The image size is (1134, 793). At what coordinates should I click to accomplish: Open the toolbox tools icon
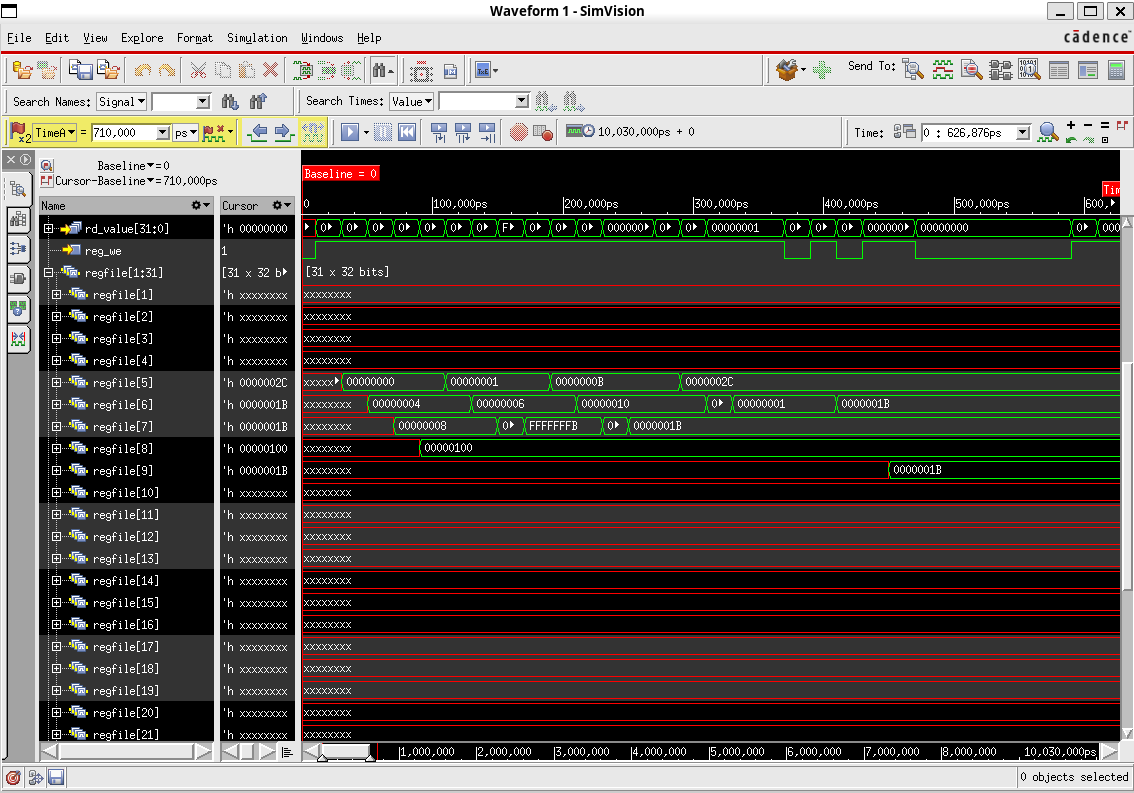coord(787,69)
